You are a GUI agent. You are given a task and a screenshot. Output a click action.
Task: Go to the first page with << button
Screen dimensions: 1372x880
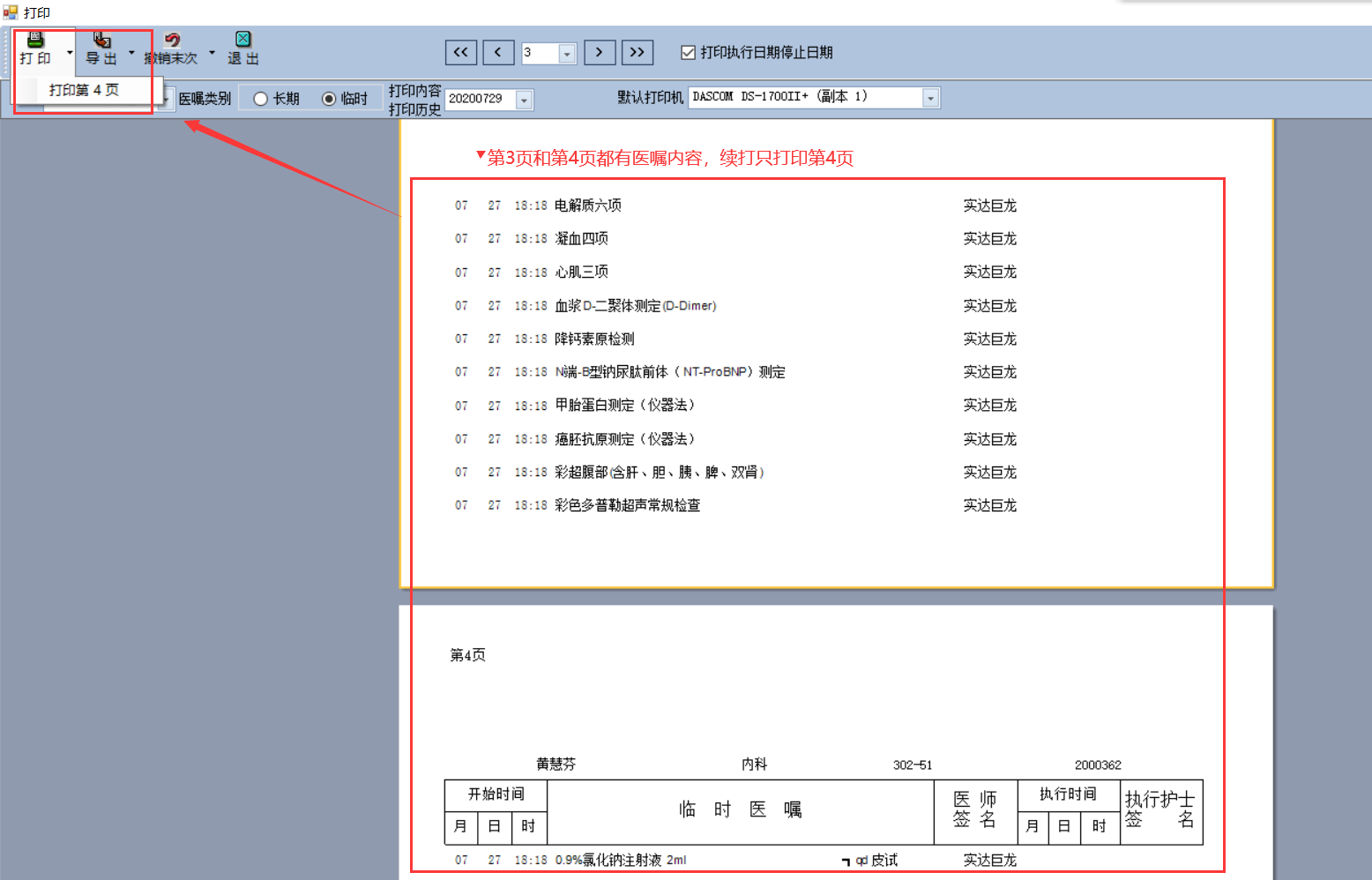click(461, 52)
